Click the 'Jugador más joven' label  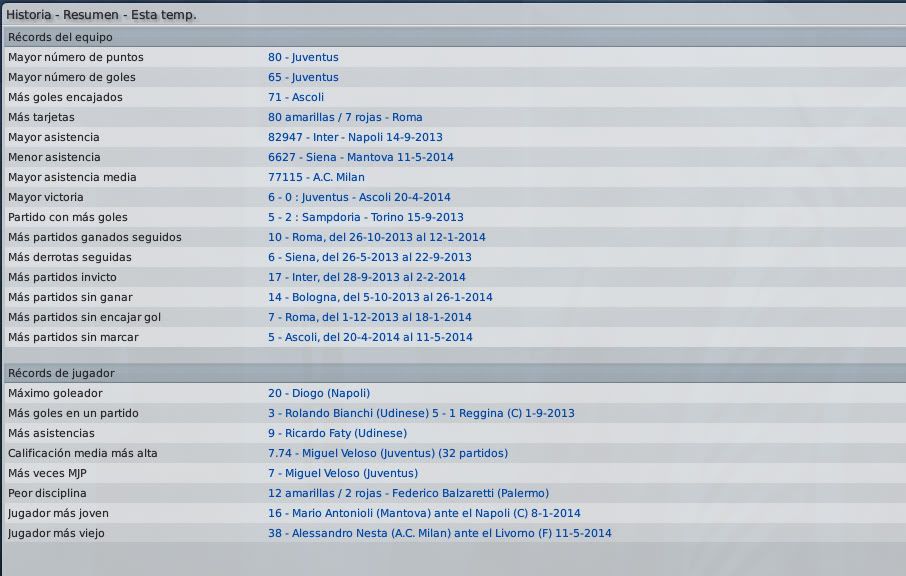coord(58,514)
